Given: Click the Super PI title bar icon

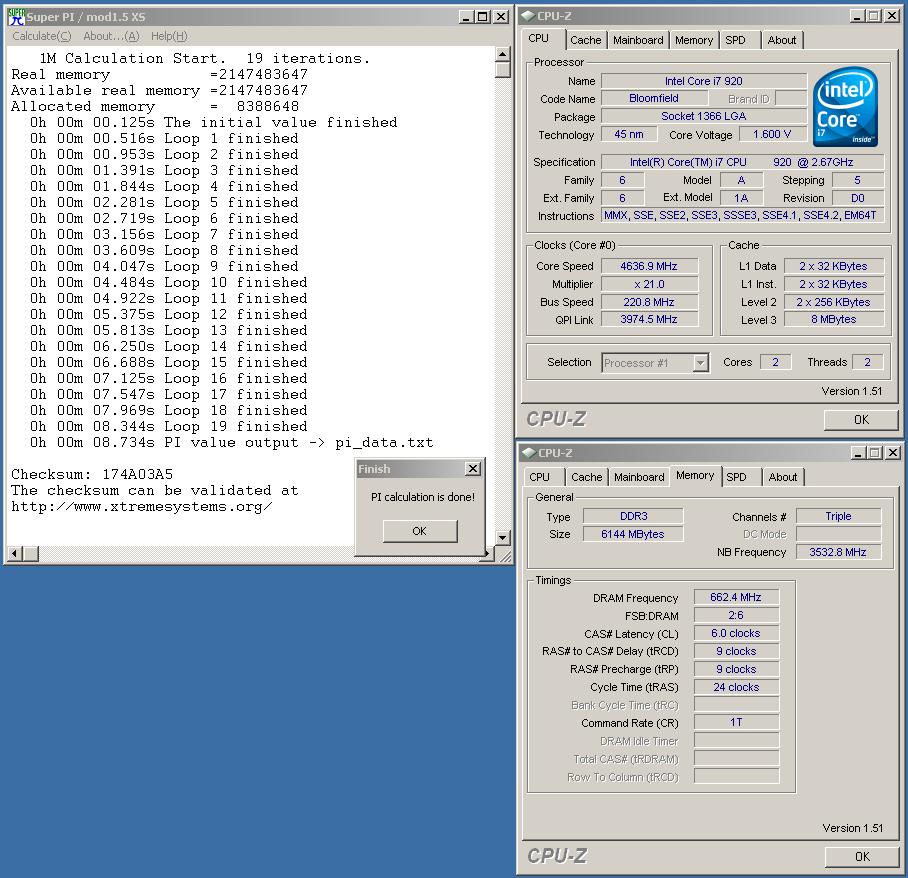Looking at the screenshot, I should tap(16, 17).
